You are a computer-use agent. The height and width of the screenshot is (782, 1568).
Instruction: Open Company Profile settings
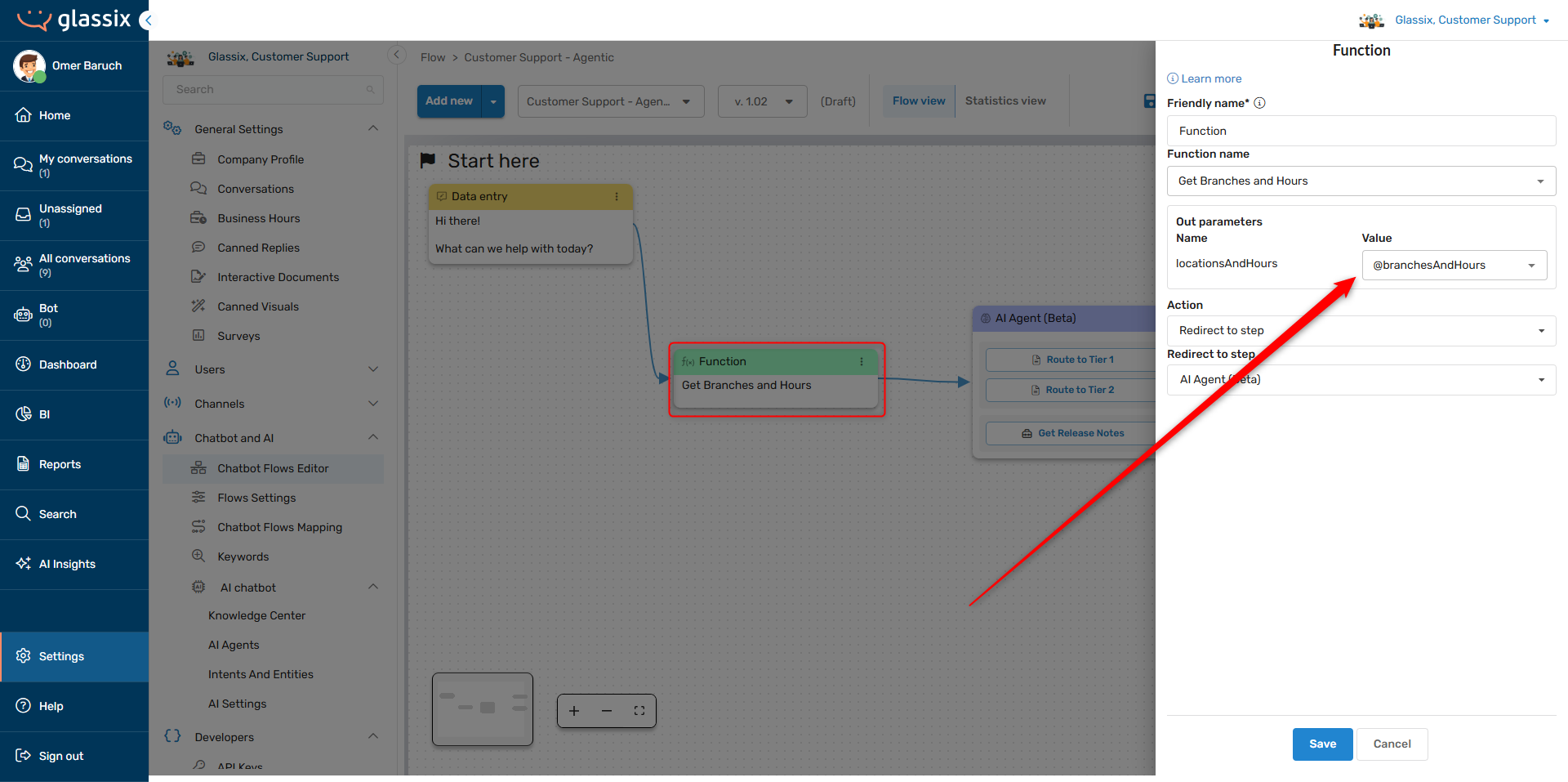tap(261, 159)
